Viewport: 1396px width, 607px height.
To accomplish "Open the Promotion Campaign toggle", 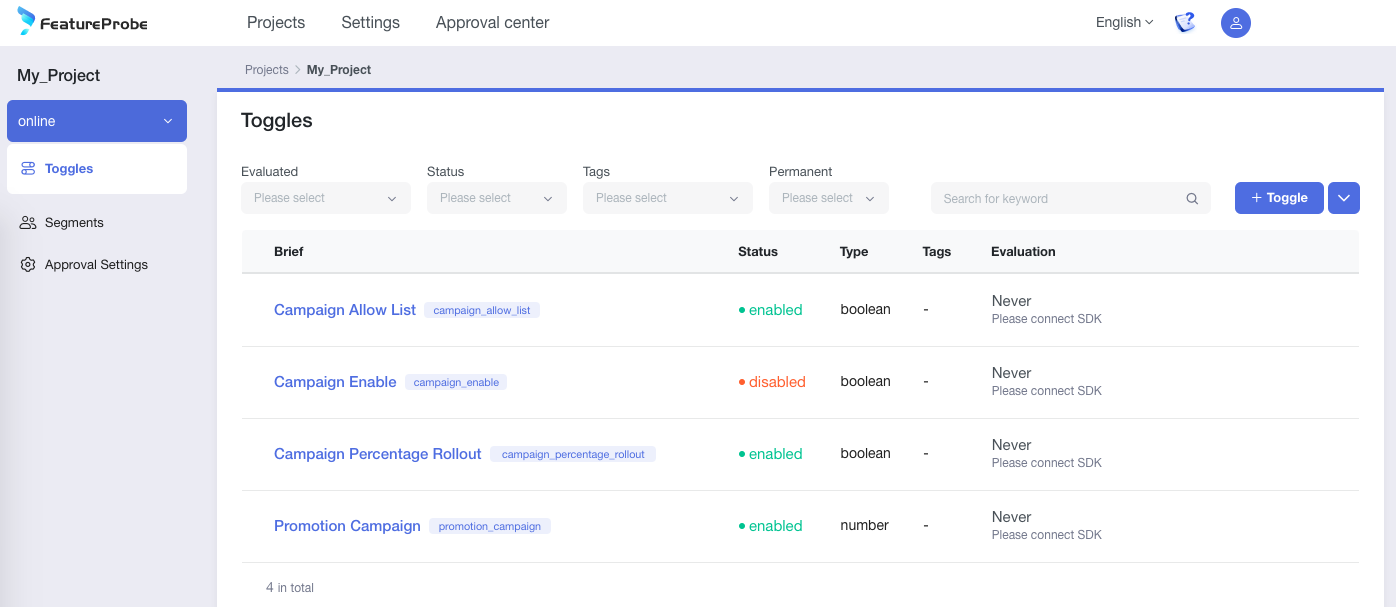I will [x=347, y=526].
